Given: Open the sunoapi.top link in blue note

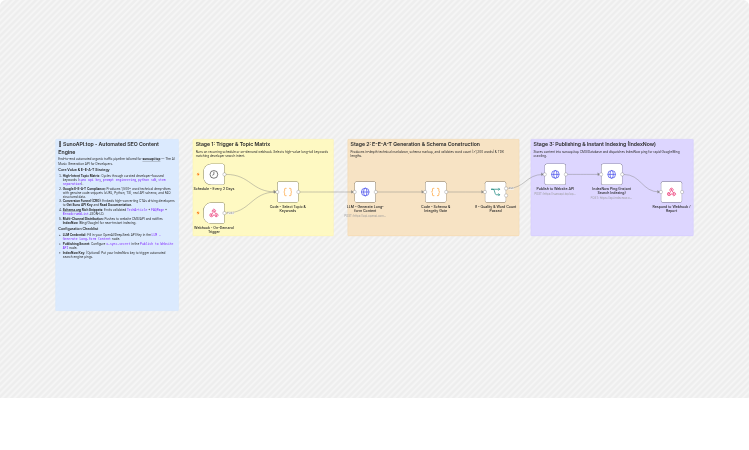Looking at the screenshot, I should [151, 159].
